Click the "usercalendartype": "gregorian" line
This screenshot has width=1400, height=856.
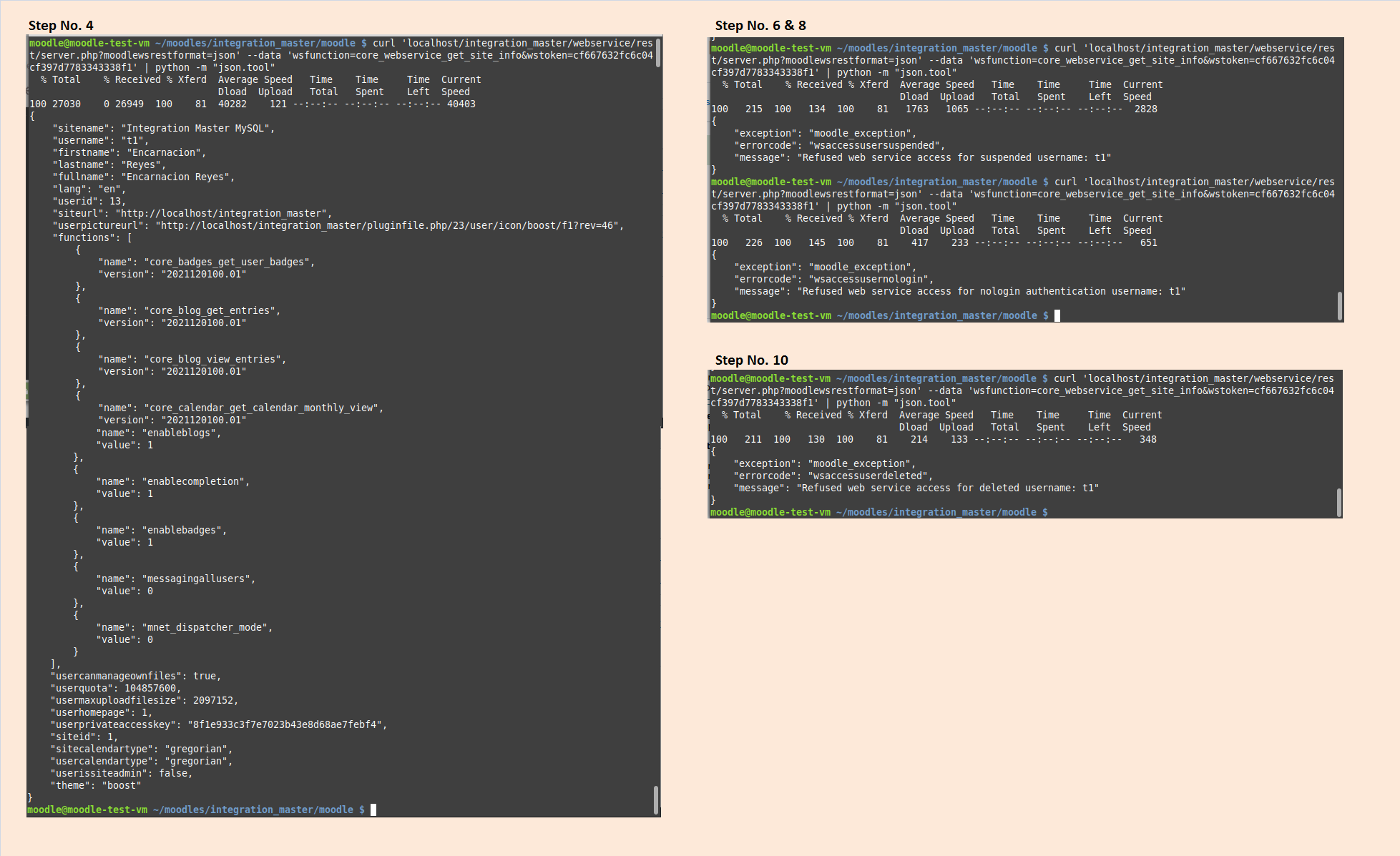[142, 762]
